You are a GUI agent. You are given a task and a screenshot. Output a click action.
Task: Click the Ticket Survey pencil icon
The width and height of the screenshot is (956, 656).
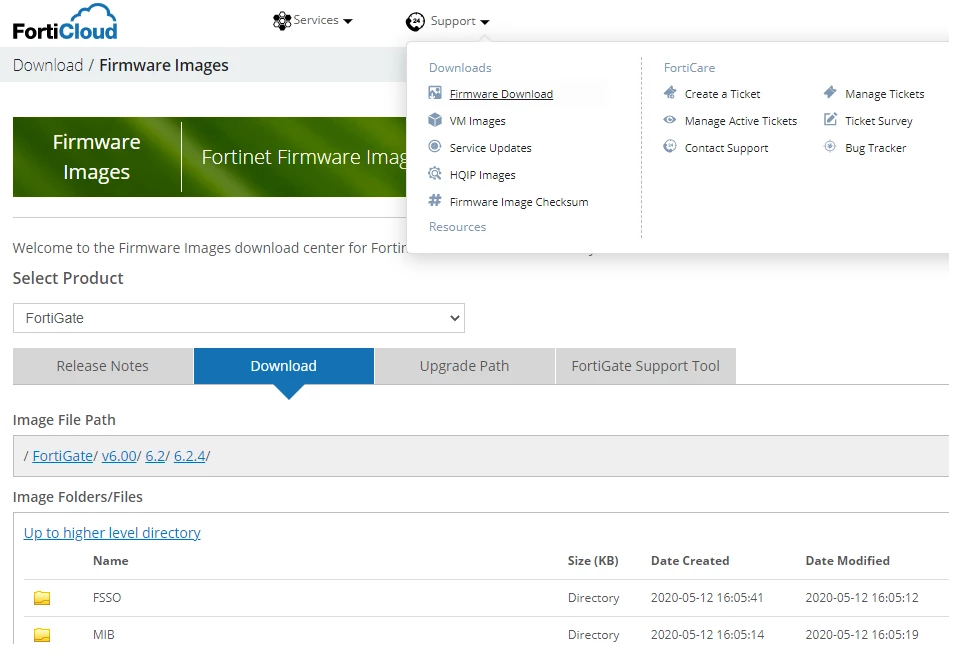(x=830, y=119)
